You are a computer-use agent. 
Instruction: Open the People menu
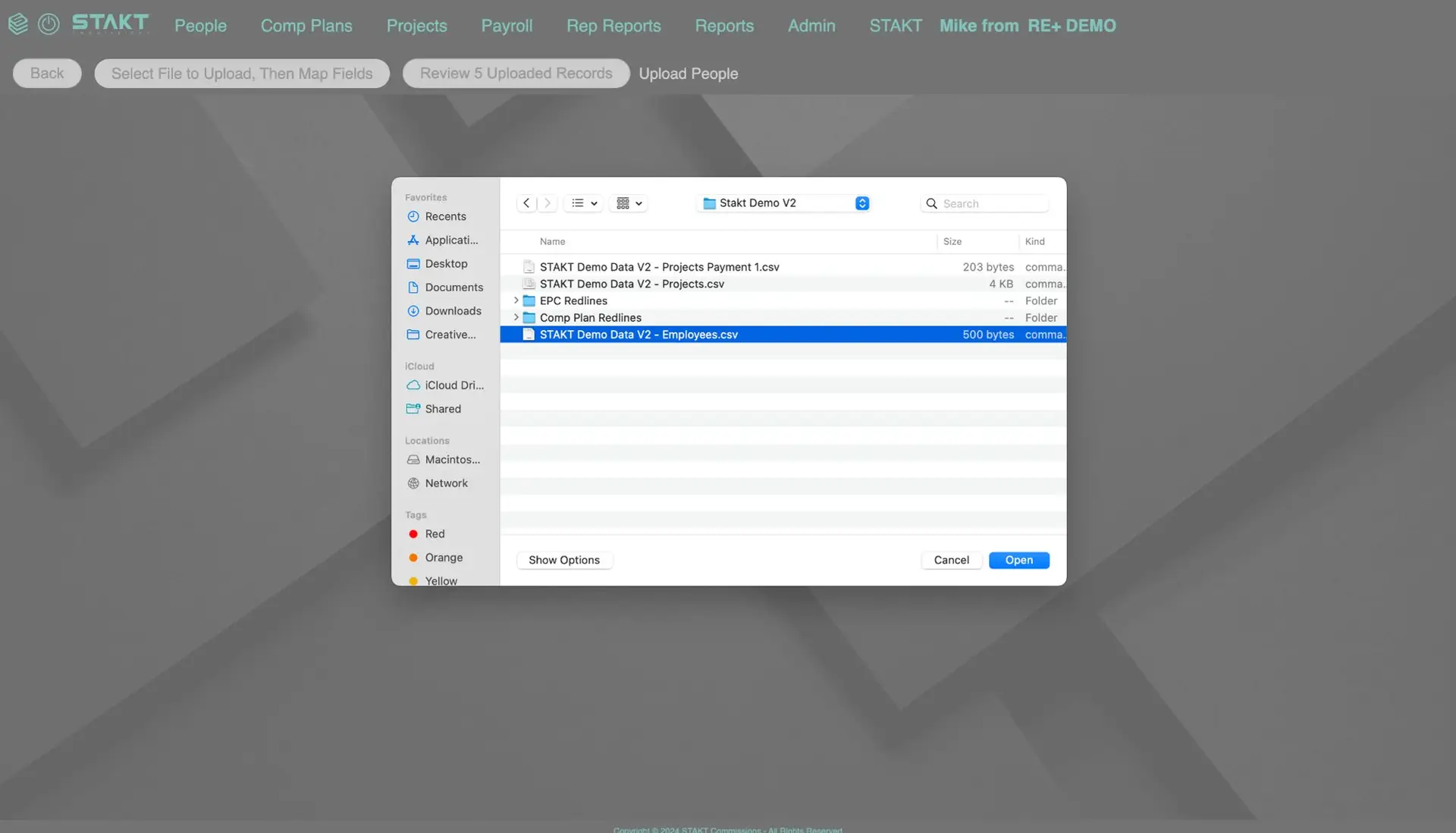pyautogui.click(x=200, y=25)
